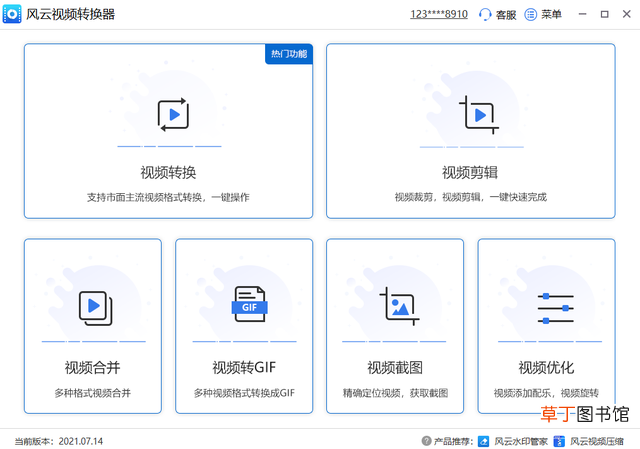This screenshot has width=640, height=449.
Task: Close the converter window
Action: pos(627,14)
